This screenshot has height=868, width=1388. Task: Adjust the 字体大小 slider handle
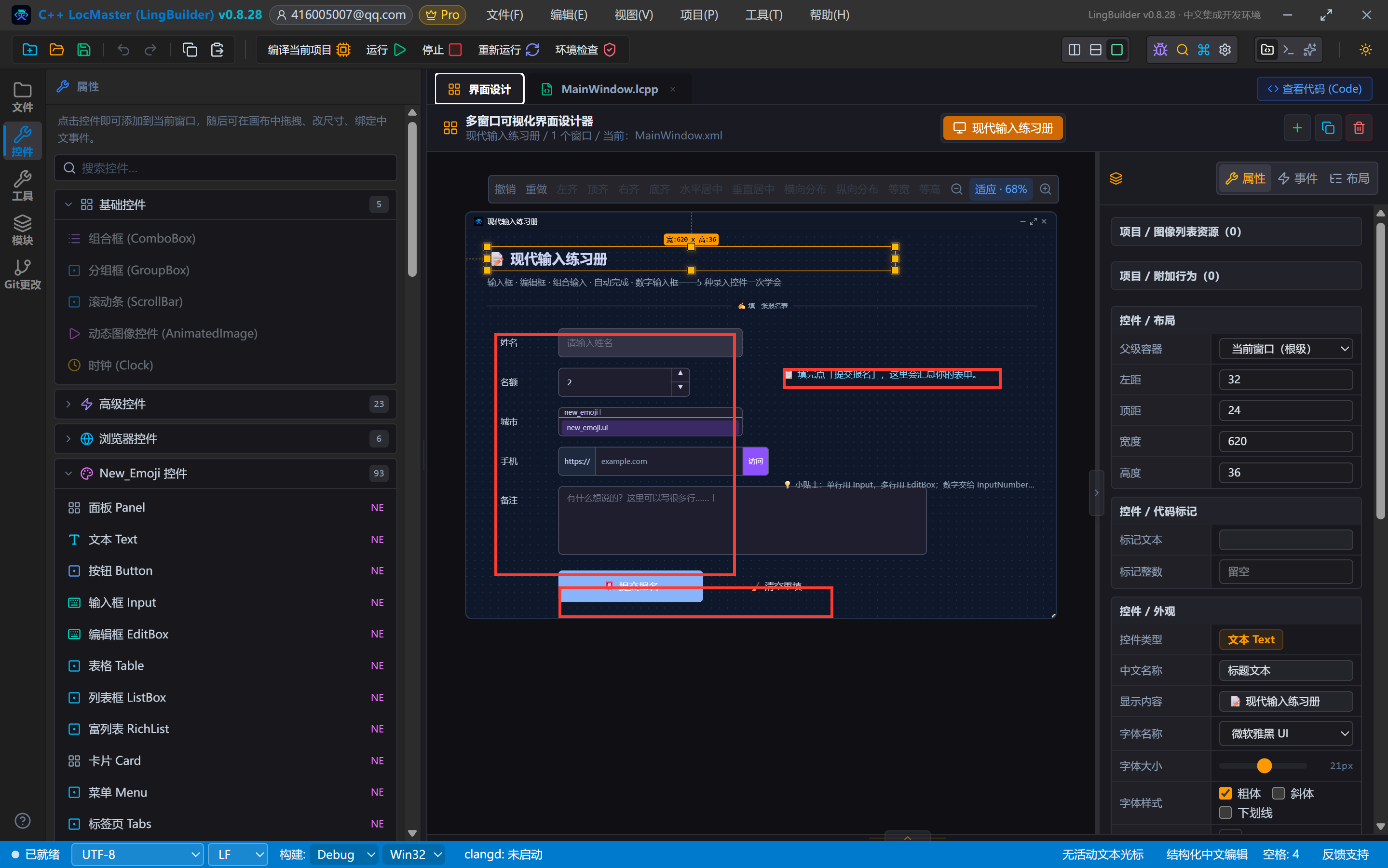(x=1264, y=766)
